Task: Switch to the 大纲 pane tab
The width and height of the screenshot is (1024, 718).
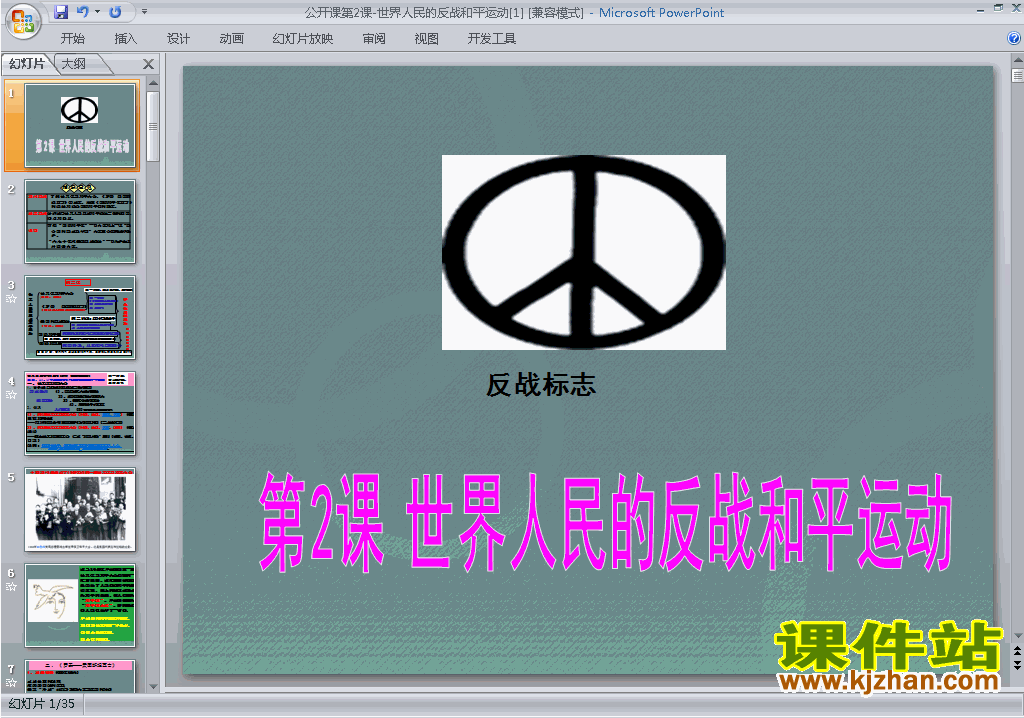Action: coord(74,63)
